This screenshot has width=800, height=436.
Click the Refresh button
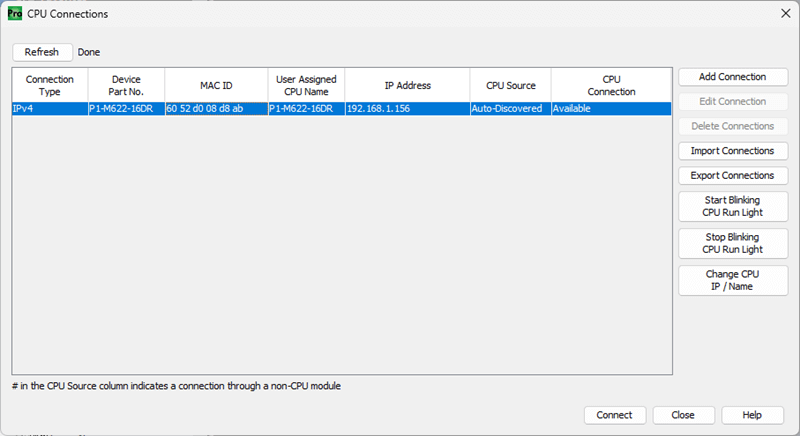(42, 52)
